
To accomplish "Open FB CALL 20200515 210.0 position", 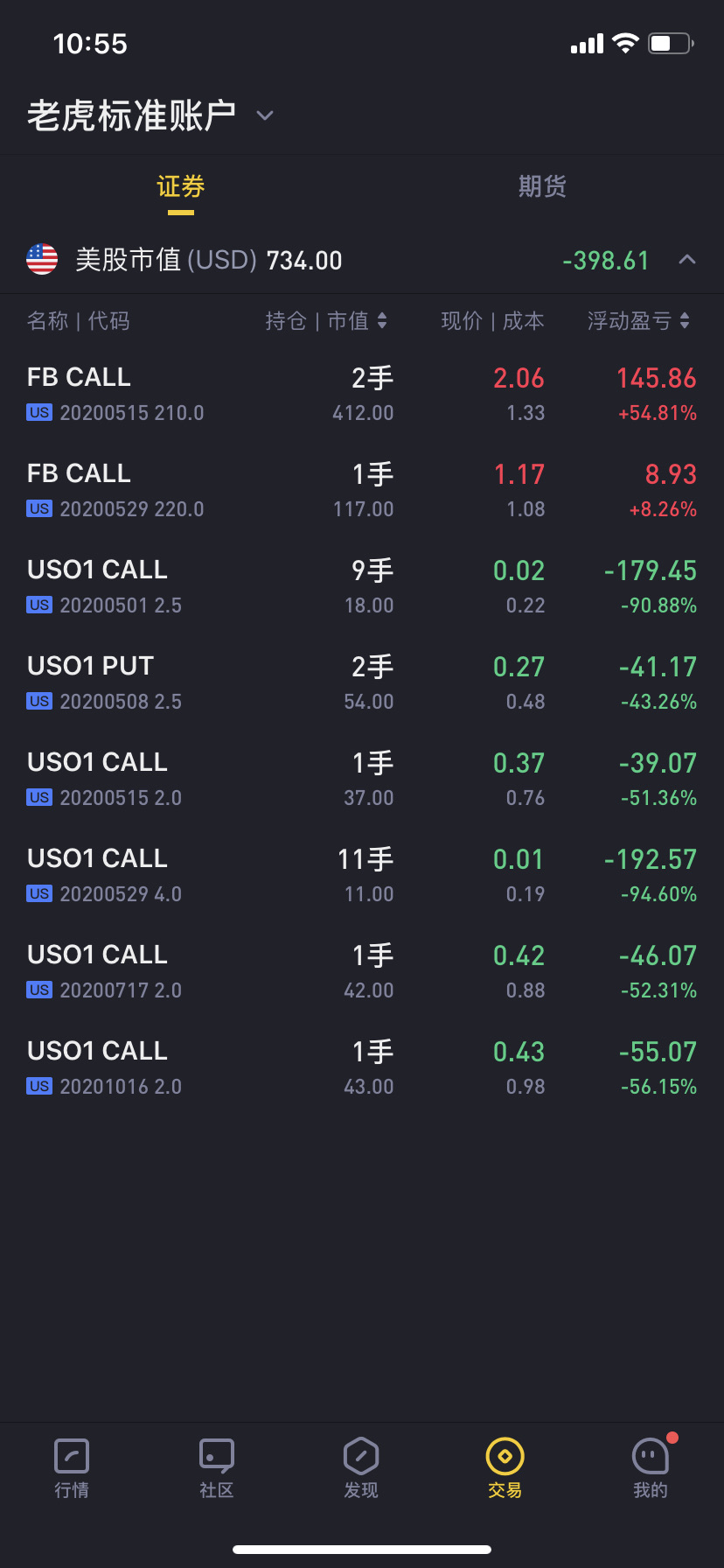I will coord(362,394).
